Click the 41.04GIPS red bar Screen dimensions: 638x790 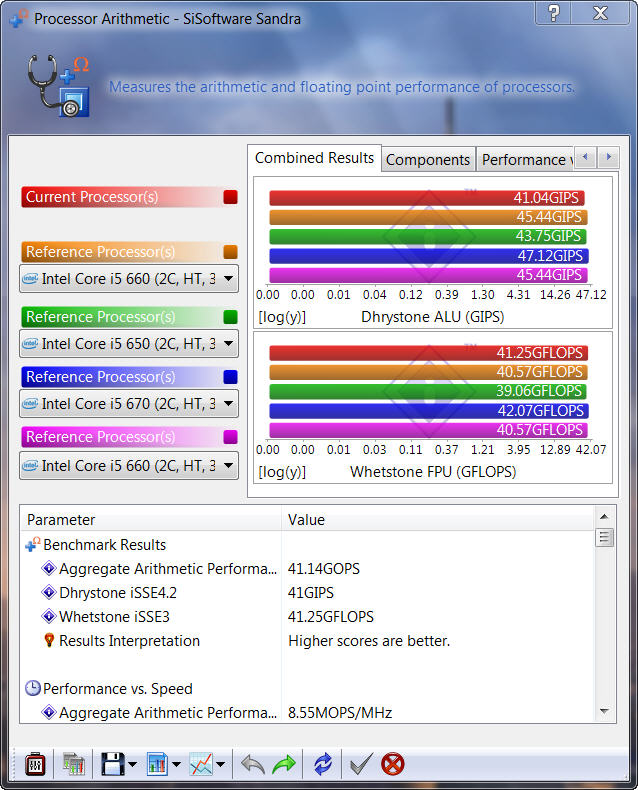pyautogui.click(x=427, y=198)
